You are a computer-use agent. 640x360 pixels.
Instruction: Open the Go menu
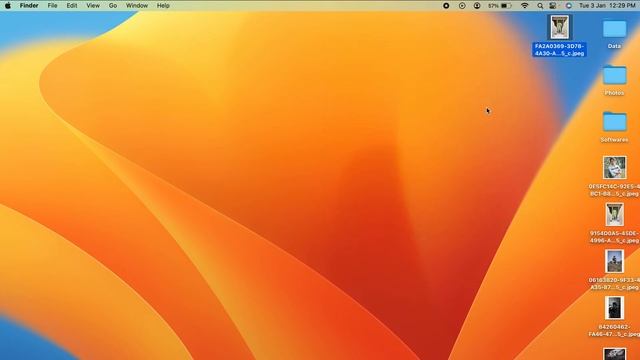click(113, 6)
